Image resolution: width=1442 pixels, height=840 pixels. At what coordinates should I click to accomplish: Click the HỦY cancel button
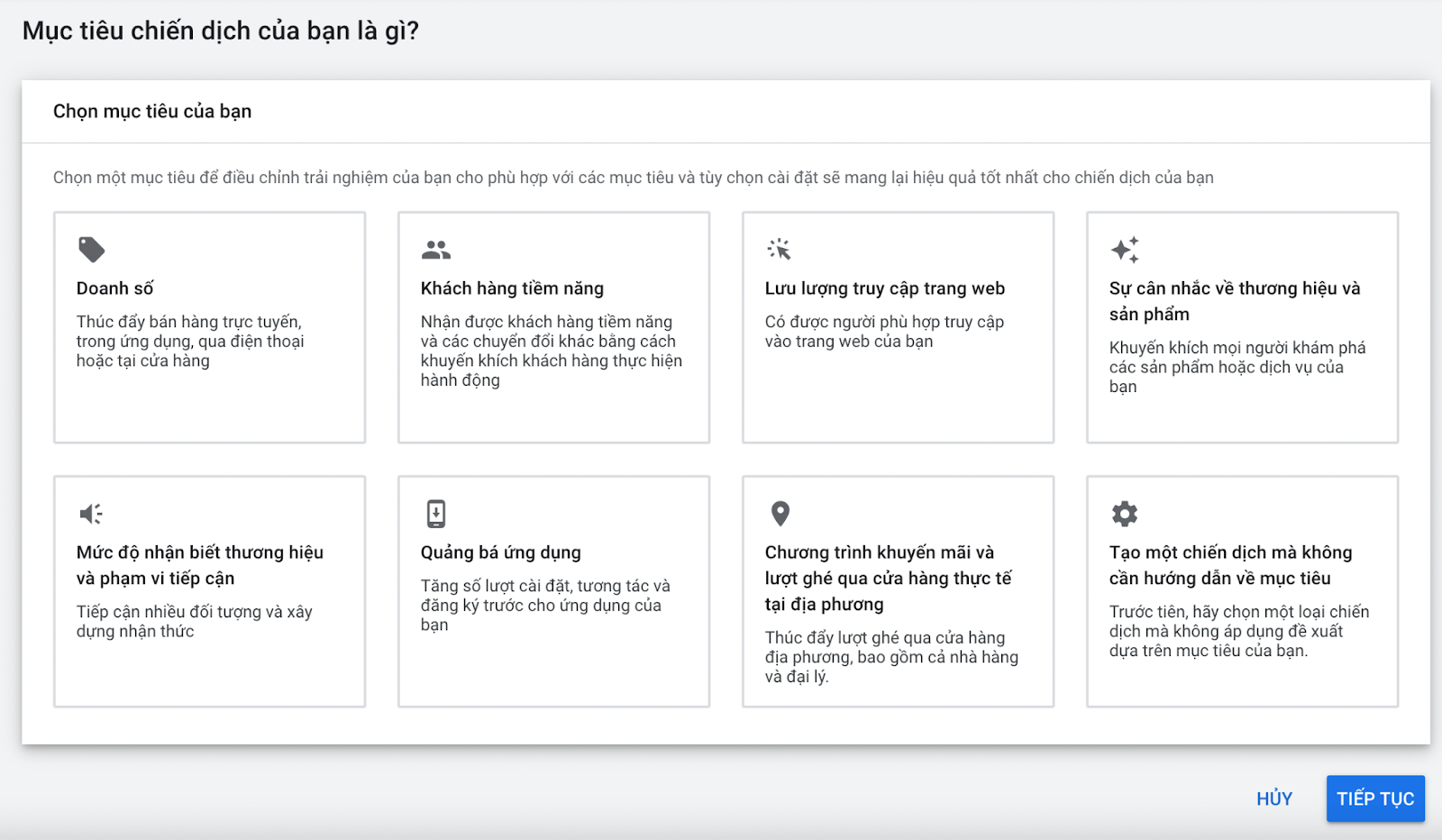(x=1274, y=799)
